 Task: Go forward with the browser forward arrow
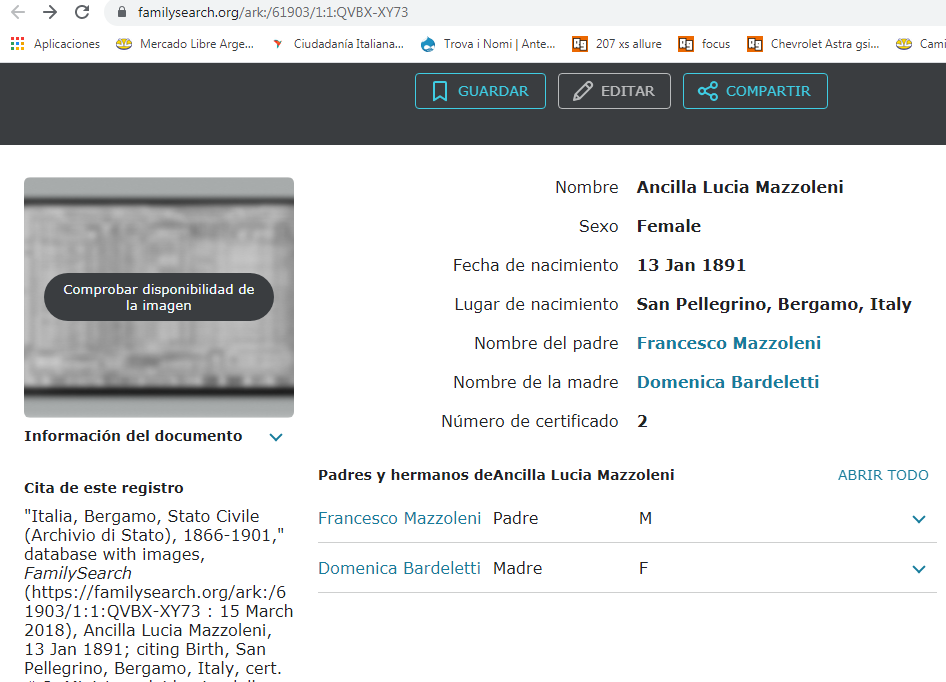point(49,12)
